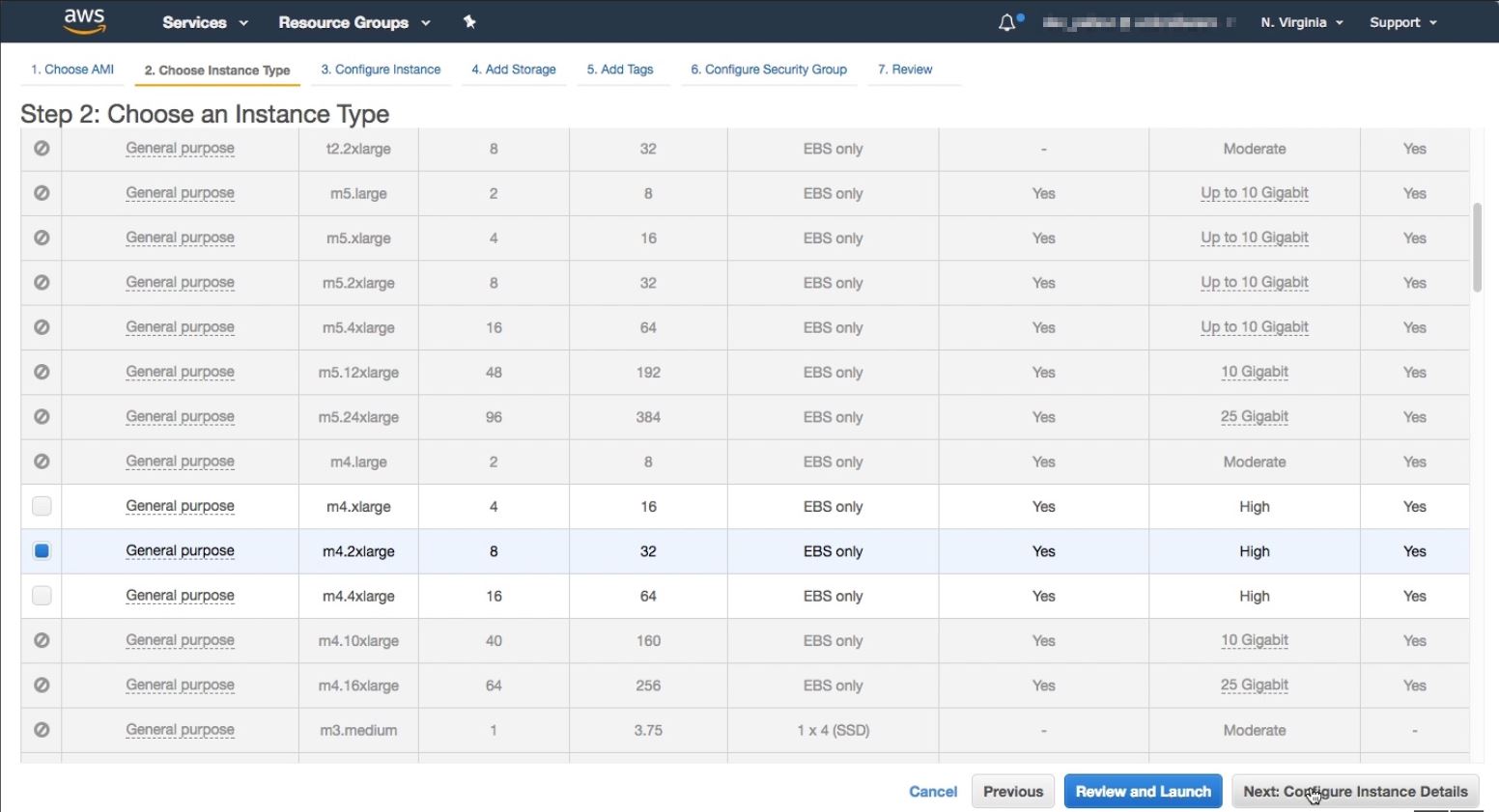Click the blurred account name in navbar

[1139, 22]
